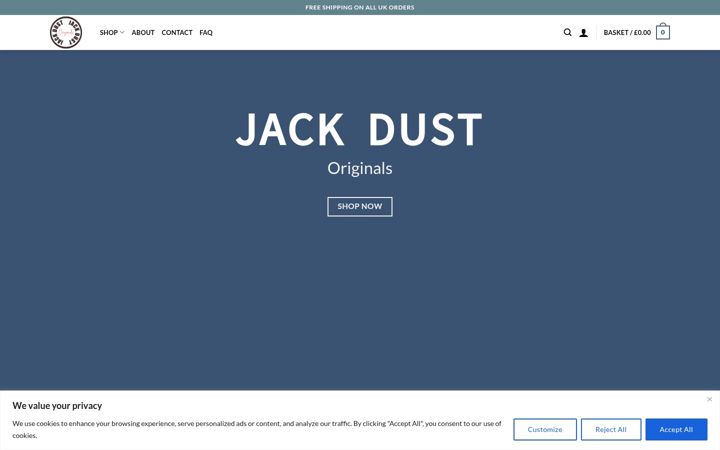Click Customize cookie preferences
The height and width of the screenshot is (450, 720).
tap(545, 429)
